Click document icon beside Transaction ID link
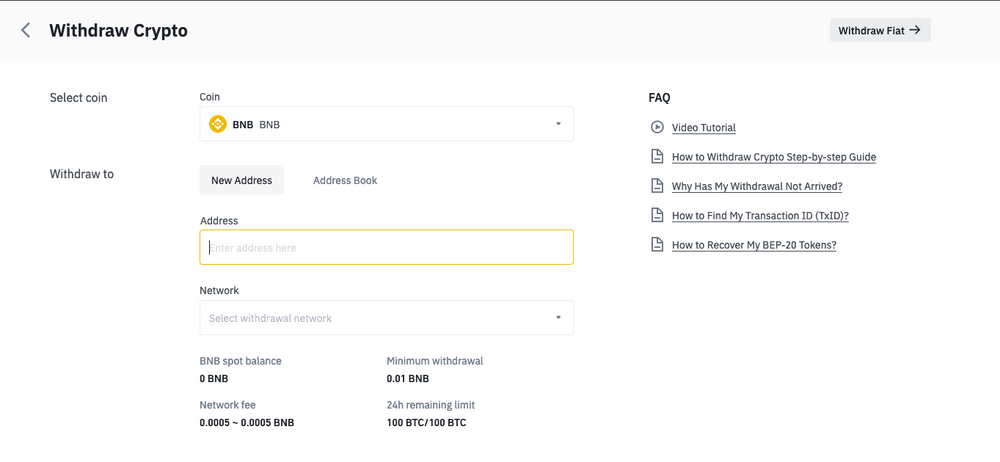Image resolution: width=1000 pixels, height=462 pixels. pyautogui.click(x=657, y=215)
